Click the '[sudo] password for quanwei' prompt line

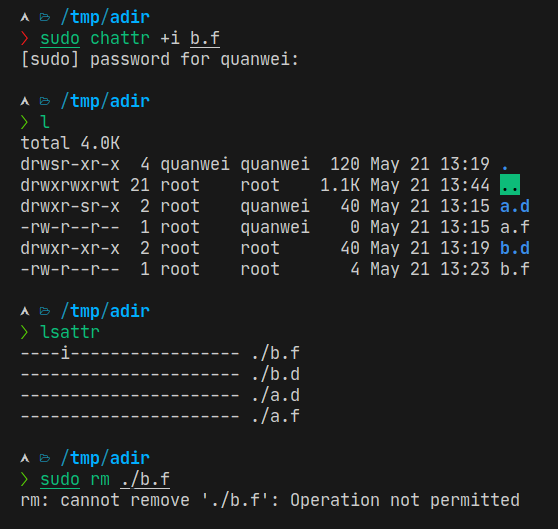pyautogui.click(x=159, y=59)
